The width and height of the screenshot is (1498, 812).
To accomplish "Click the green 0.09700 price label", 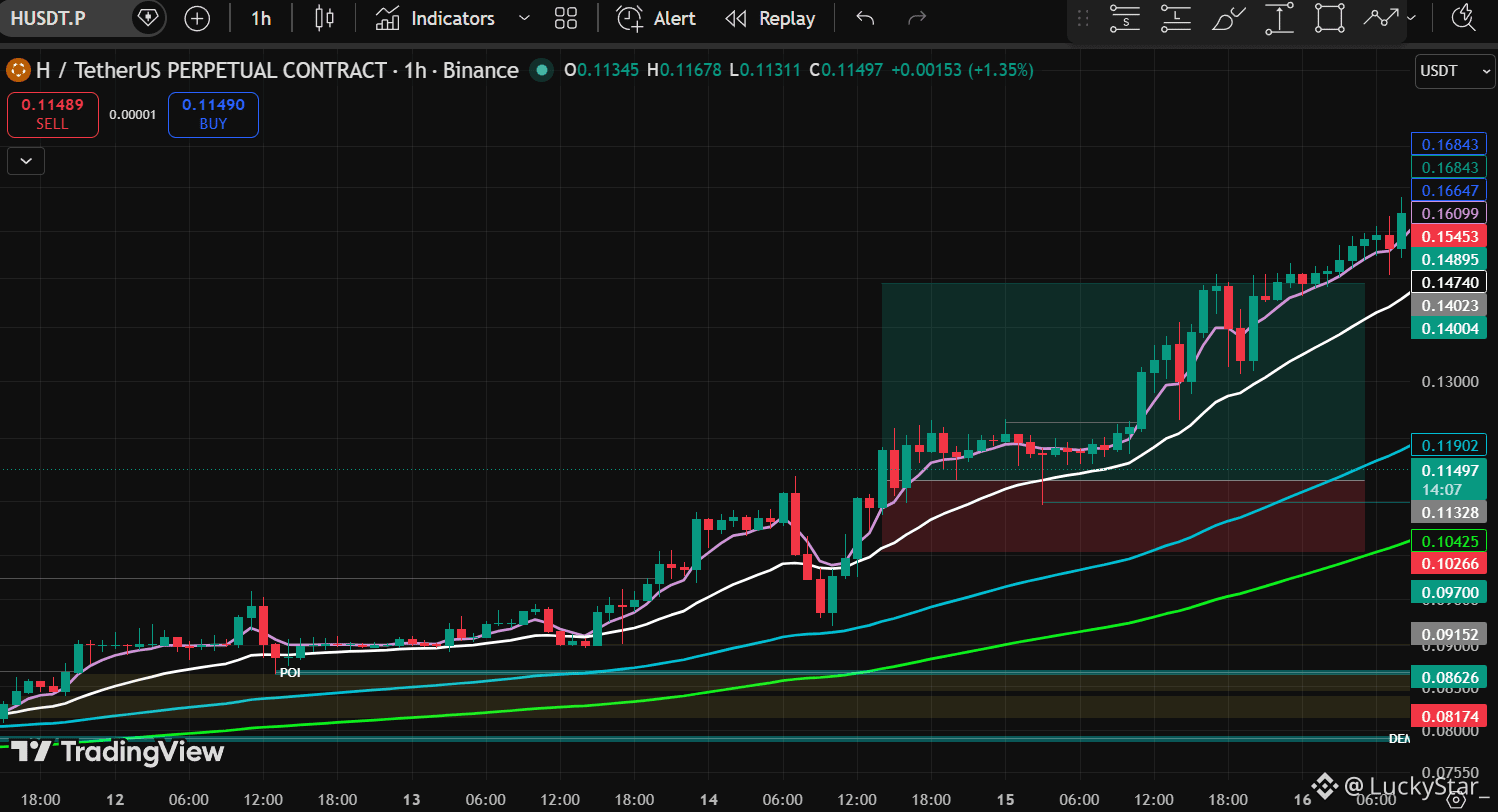I will 1449,593.
